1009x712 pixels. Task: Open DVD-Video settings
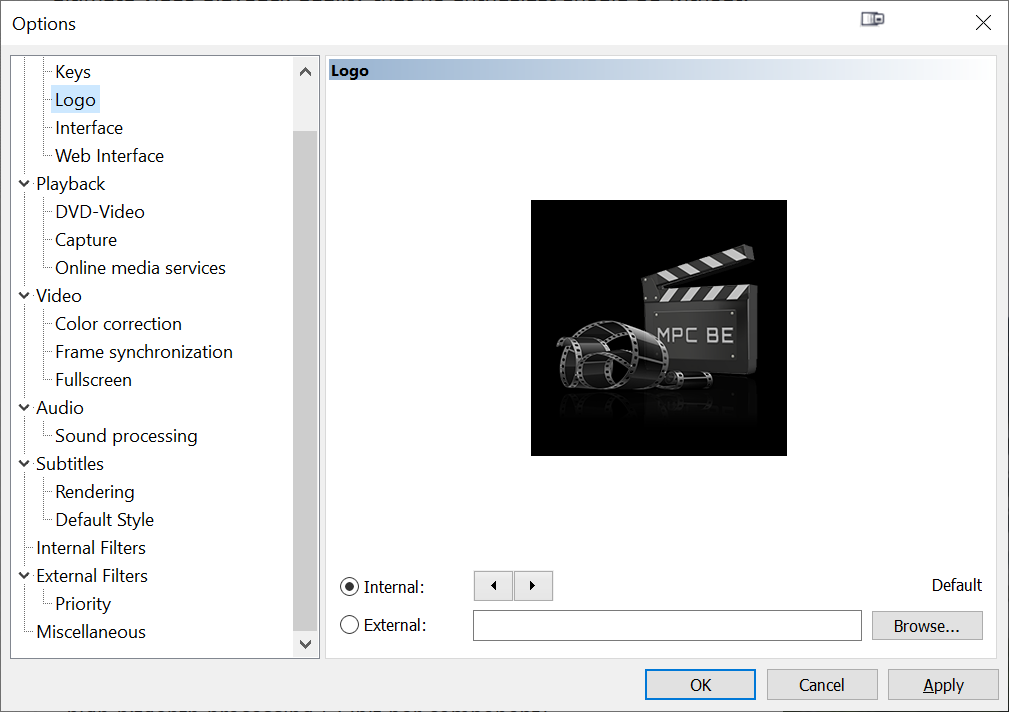[x=100, y=212]
